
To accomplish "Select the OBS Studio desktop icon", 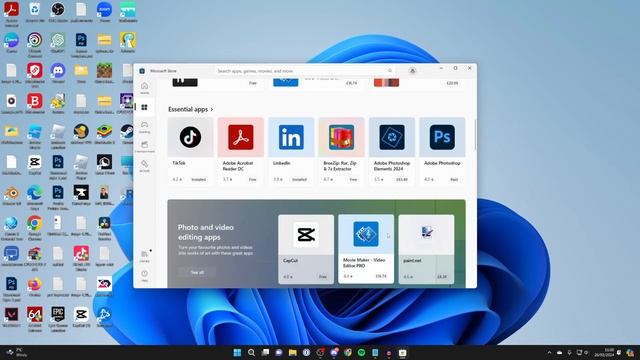I will pos(58,12).
